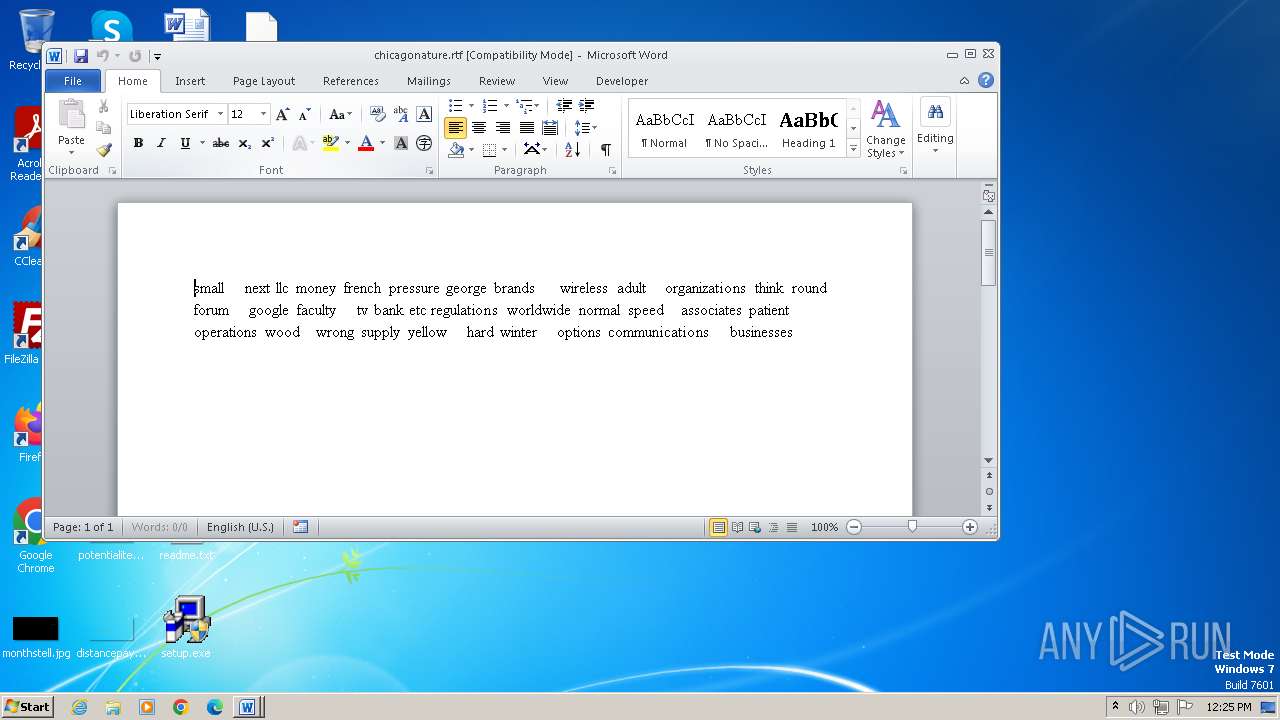Toggle Justify alignment
Viewport: 1280px width, 720px height.
(526, 127)
